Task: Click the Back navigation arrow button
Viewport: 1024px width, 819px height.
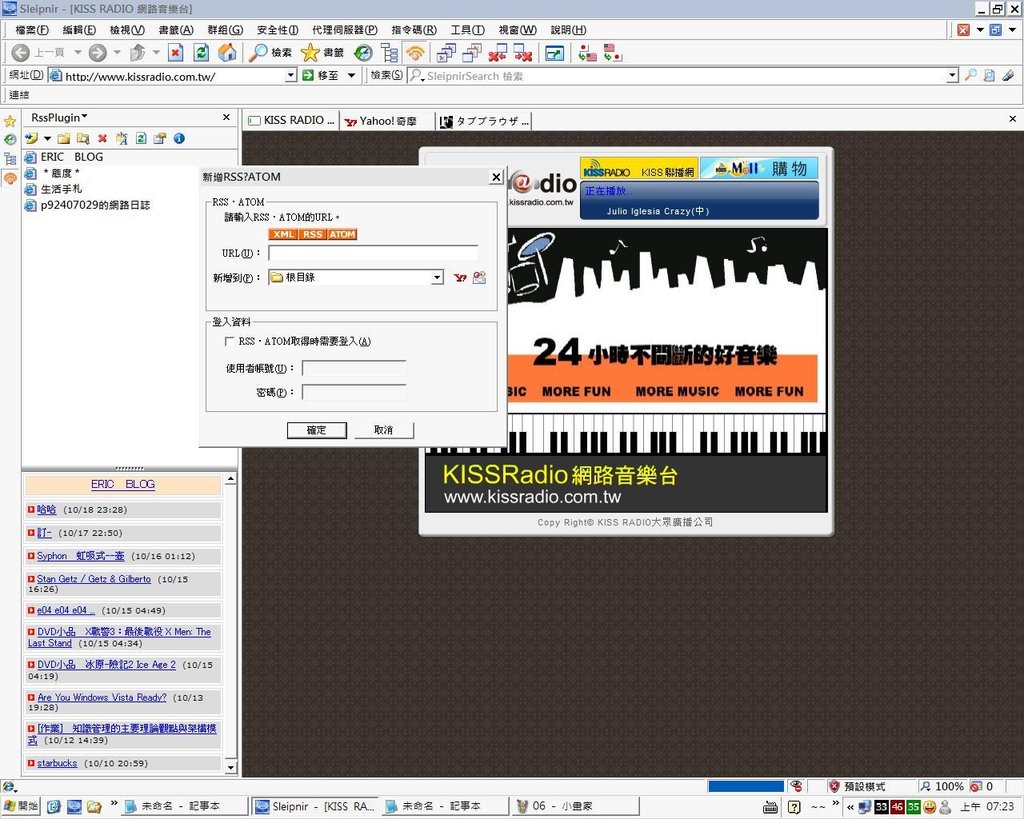Action: 21,53
